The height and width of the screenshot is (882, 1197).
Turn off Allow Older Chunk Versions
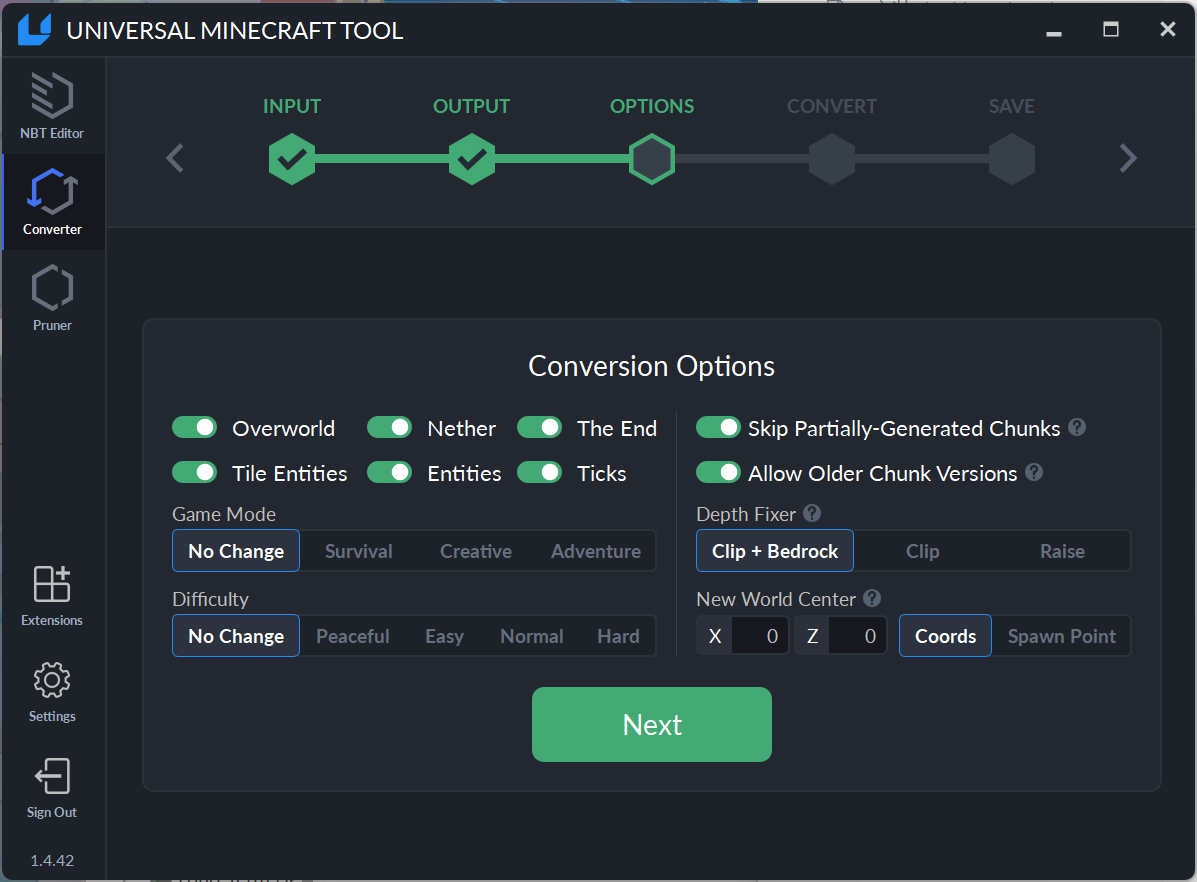click(x=718, y=473)
